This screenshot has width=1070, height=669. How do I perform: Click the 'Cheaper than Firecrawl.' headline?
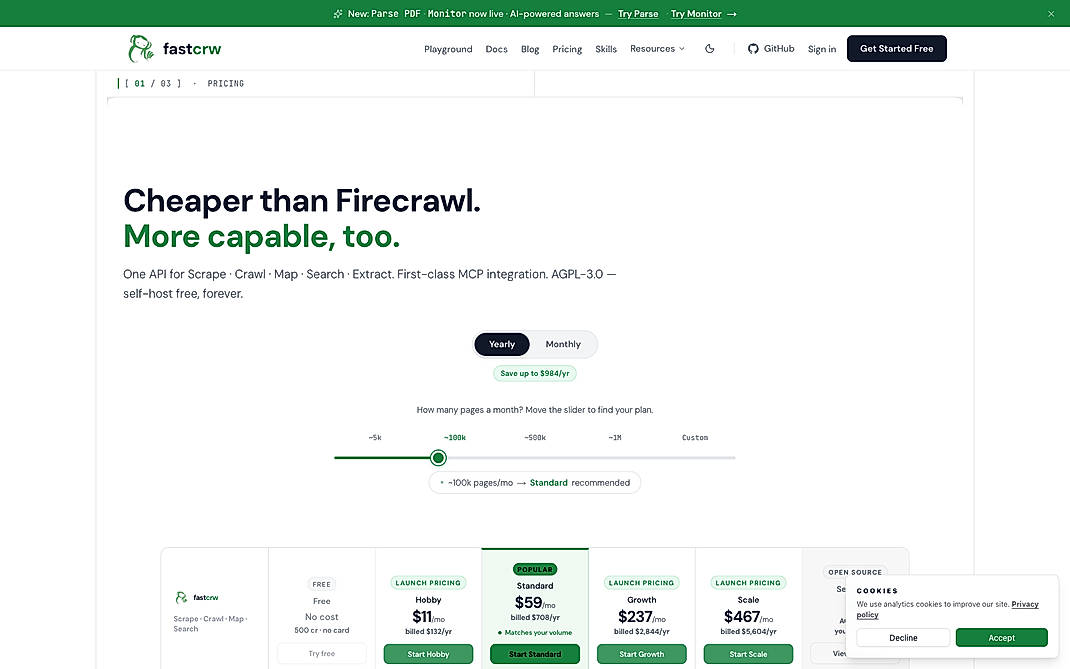(x=302, y=201)
